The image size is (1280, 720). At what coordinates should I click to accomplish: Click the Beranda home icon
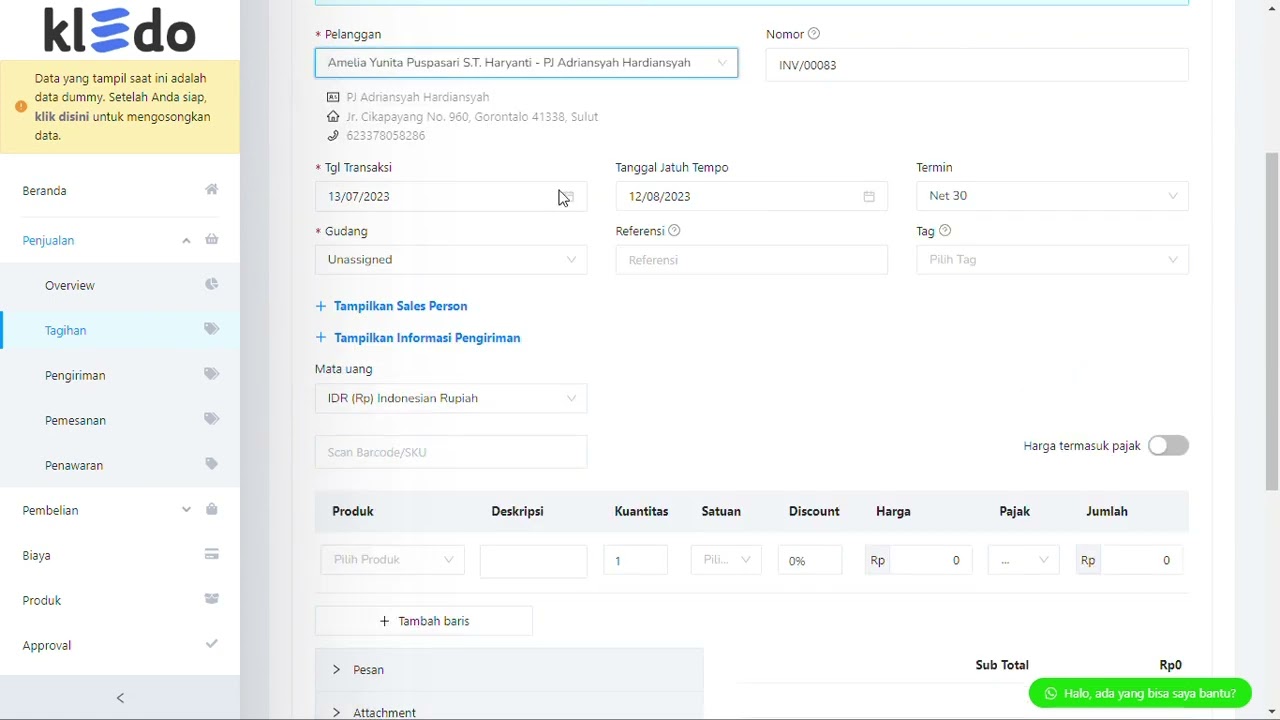click(211, 190)
